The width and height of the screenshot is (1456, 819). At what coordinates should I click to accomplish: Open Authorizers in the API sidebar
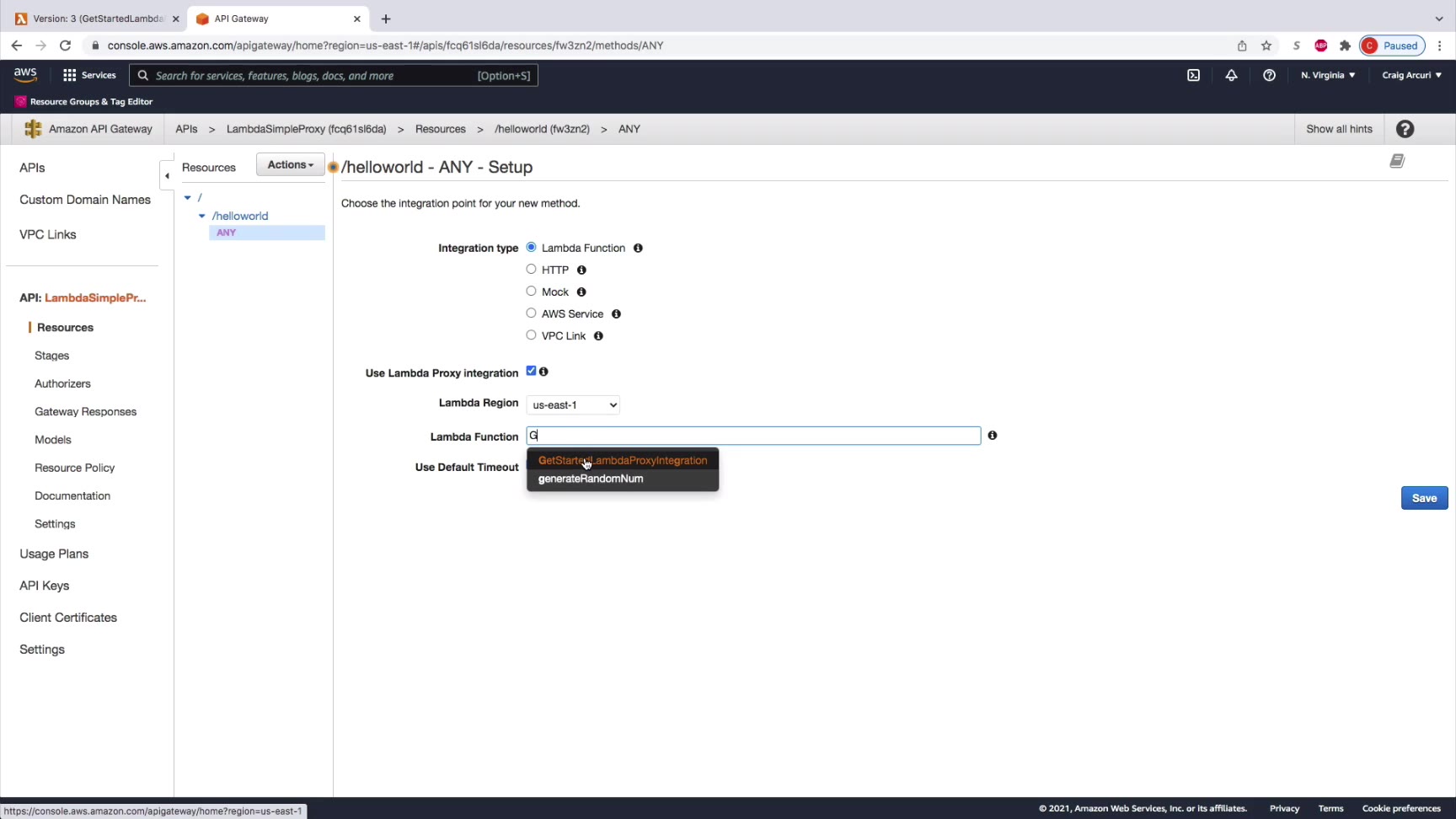click(x=62, y=384)
